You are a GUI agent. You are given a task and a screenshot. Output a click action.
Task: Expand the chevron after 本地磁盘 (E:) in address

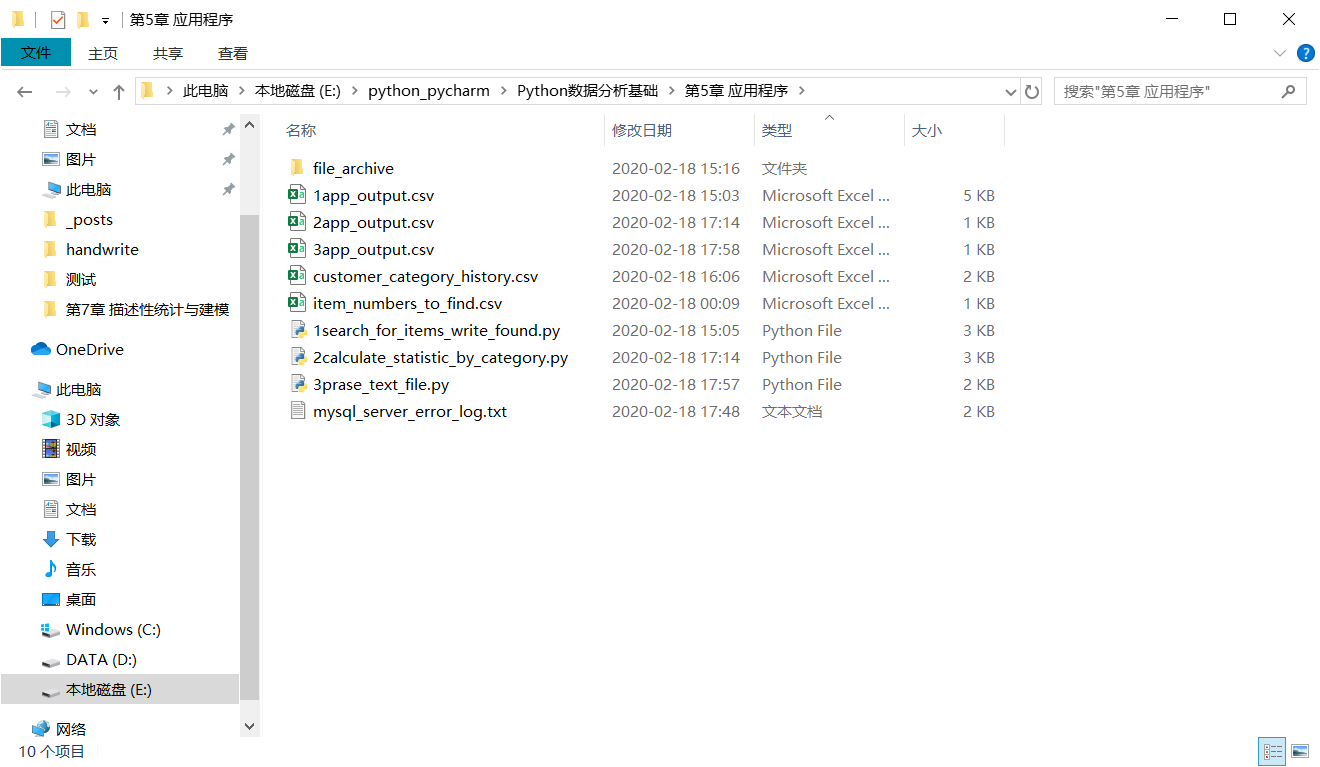(354, 91)
